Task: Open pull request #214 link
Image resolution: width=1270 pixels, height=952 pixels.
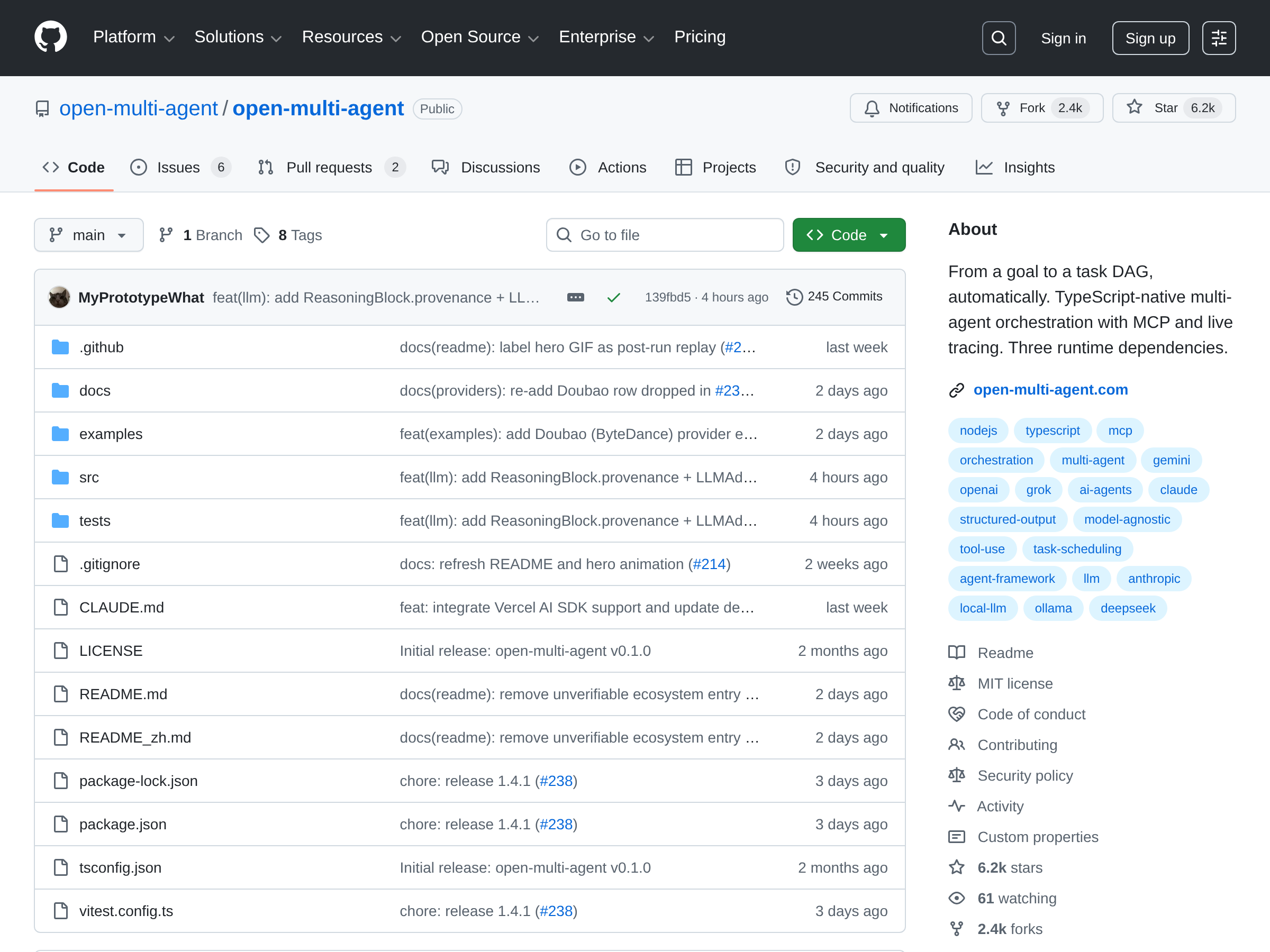Action: coord(709,564)
